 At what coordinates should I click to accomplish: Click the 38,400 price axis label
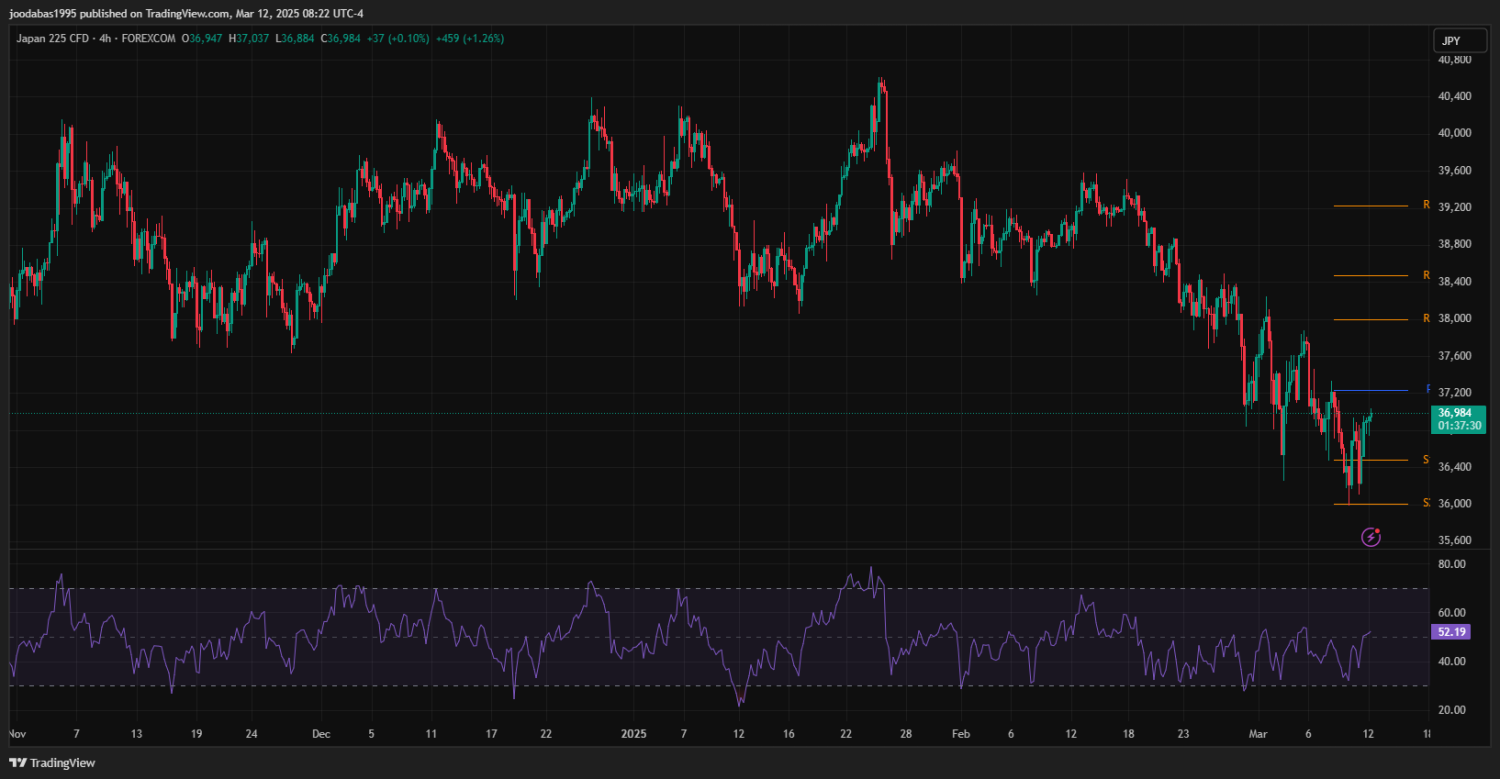pos(1454,281)
